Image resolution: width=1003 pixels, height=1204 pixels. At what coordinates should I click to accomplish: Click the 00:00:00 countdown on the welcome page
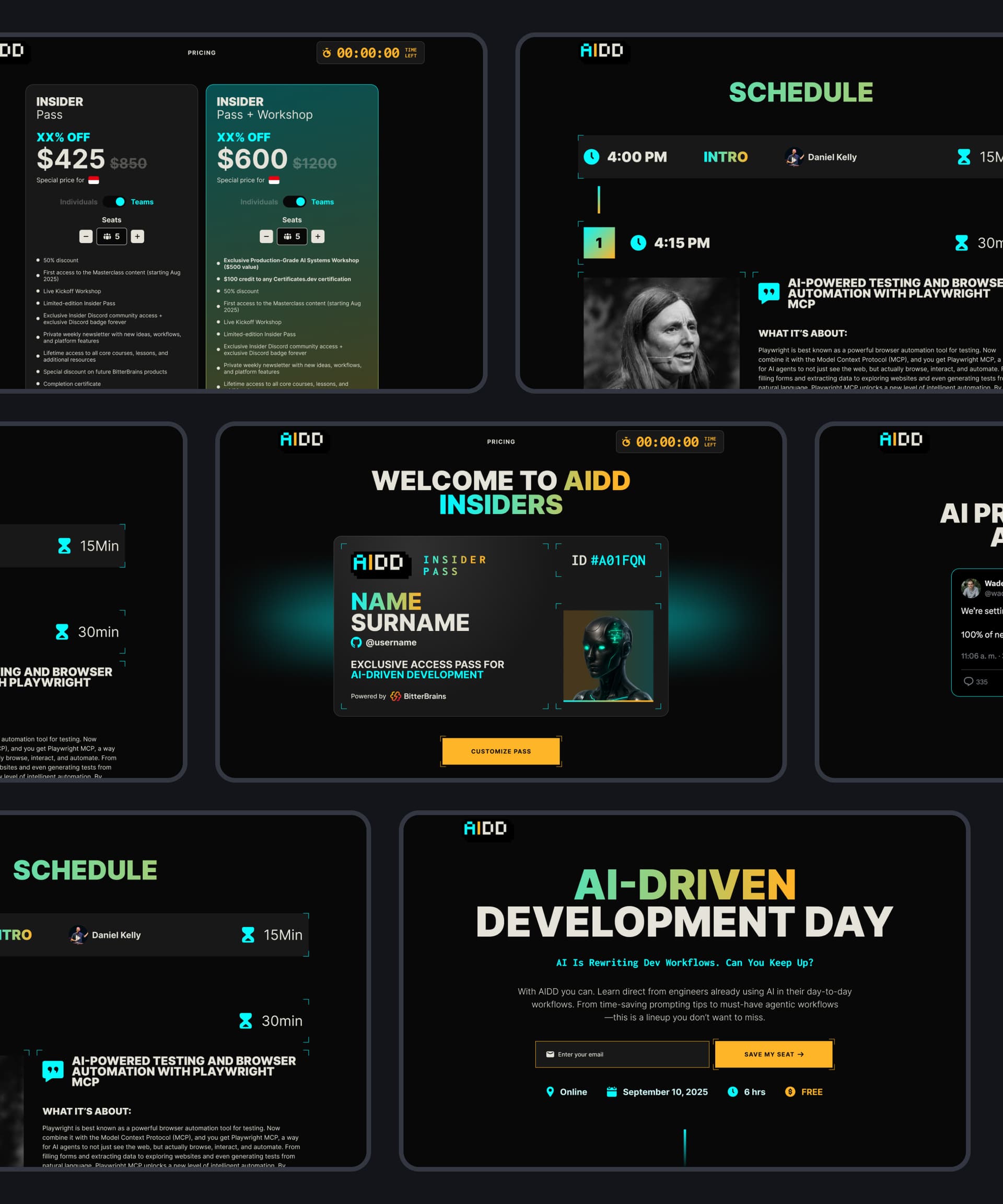667,442
